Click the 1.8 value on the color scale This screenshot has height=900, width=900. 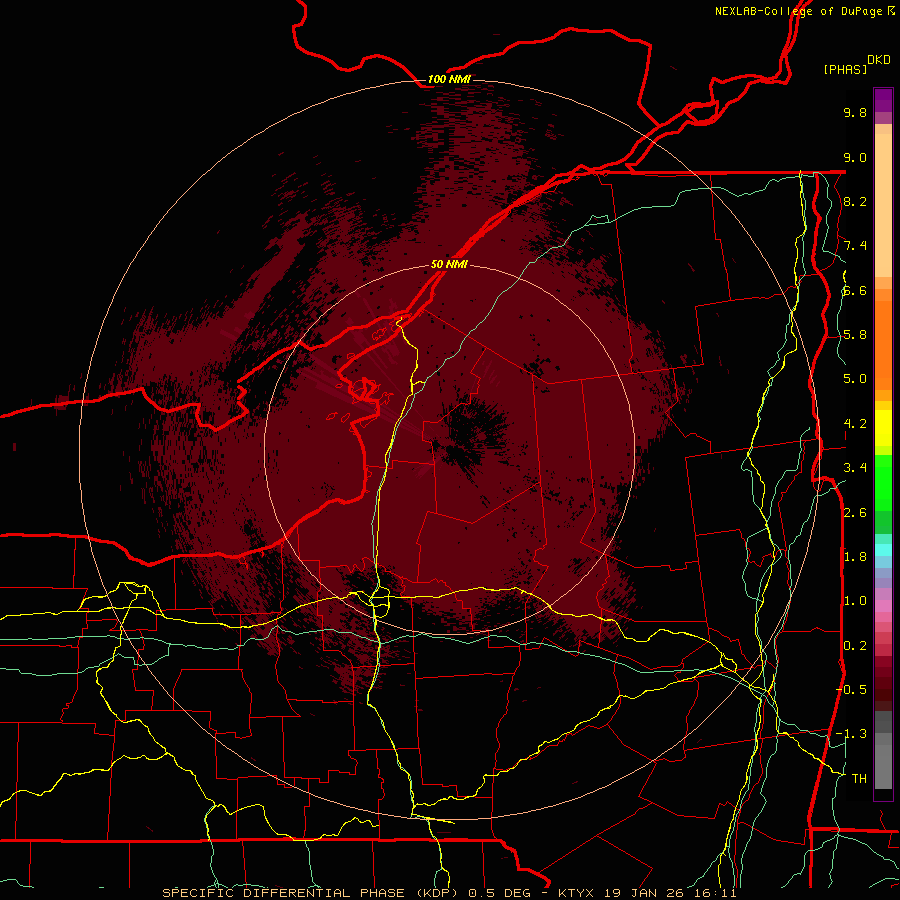(855, 557)
